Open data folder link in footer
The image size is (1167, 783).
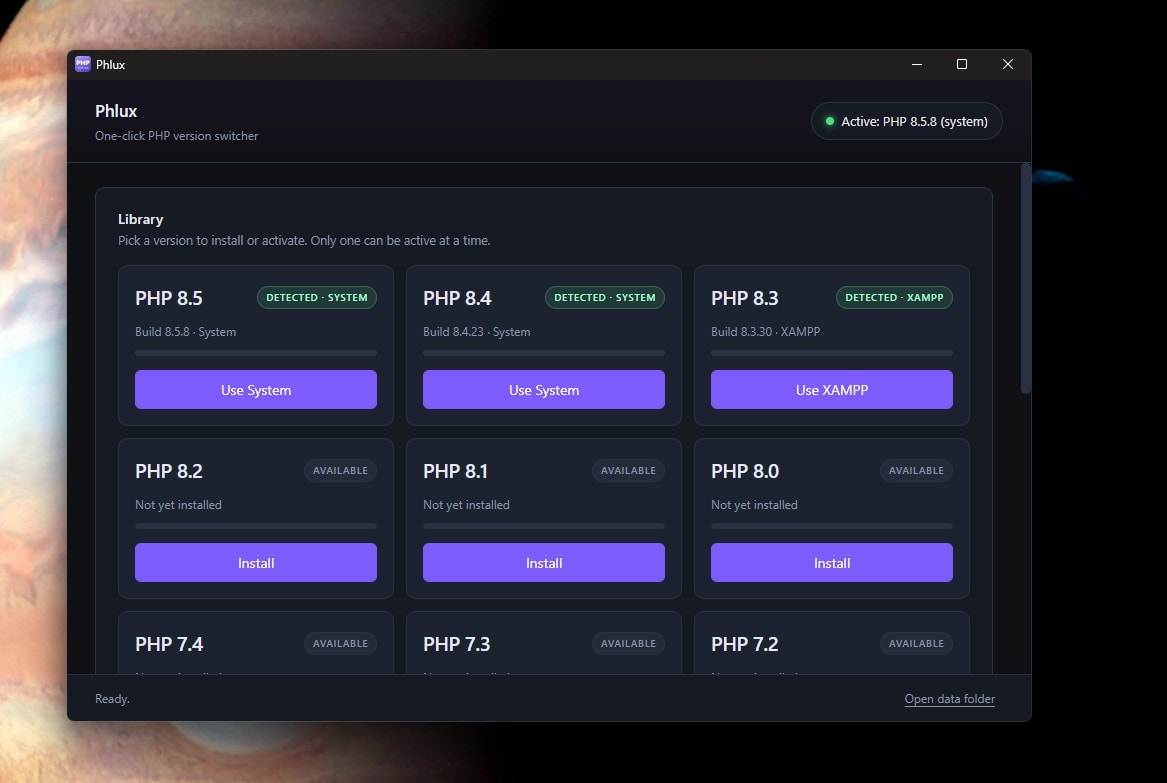(x=949, y=699)
